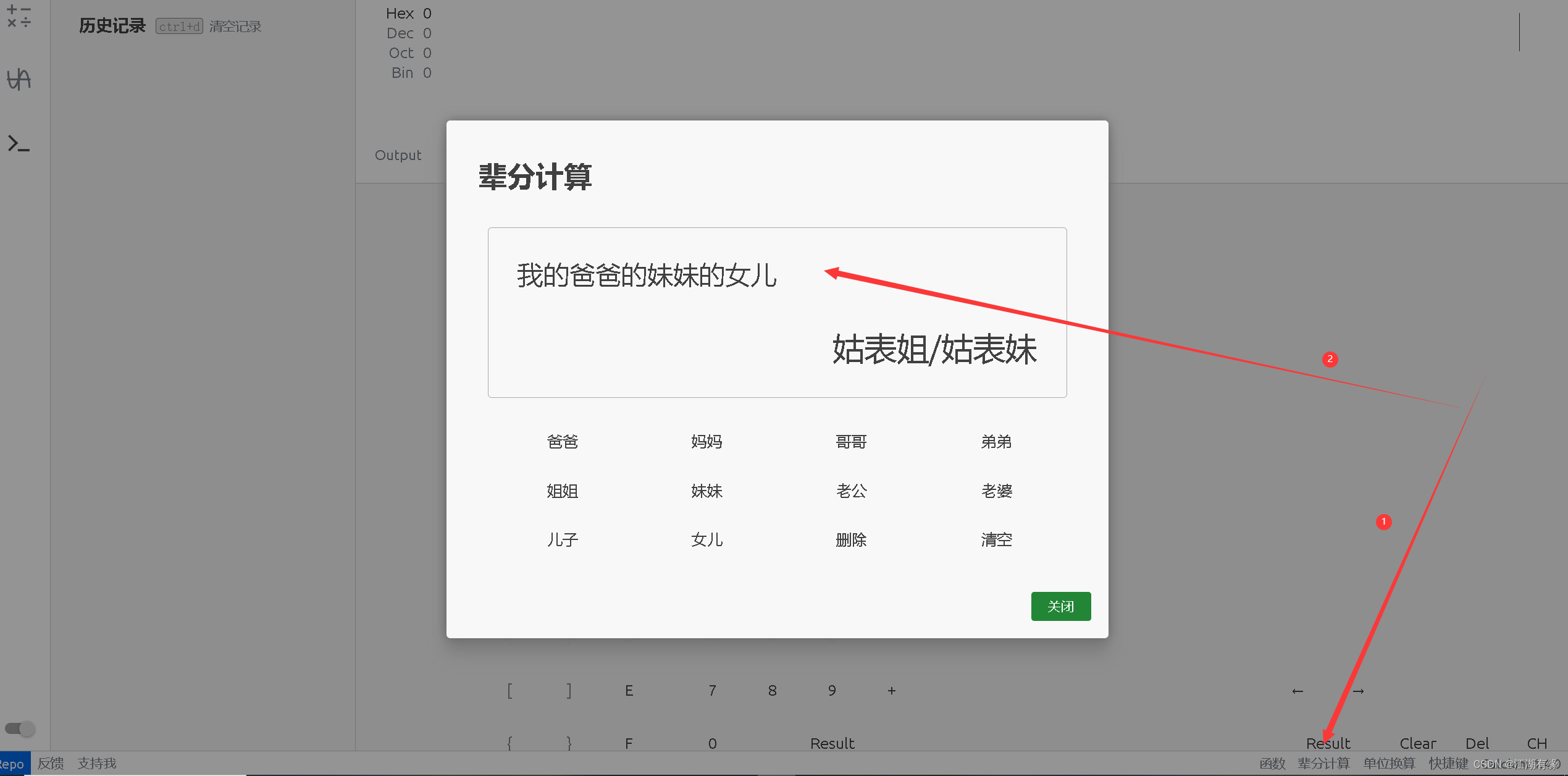Viewport: 1568px width, 776px height.
Task: Toggle the theme switch at bottom left
Action: pos(20,728)
